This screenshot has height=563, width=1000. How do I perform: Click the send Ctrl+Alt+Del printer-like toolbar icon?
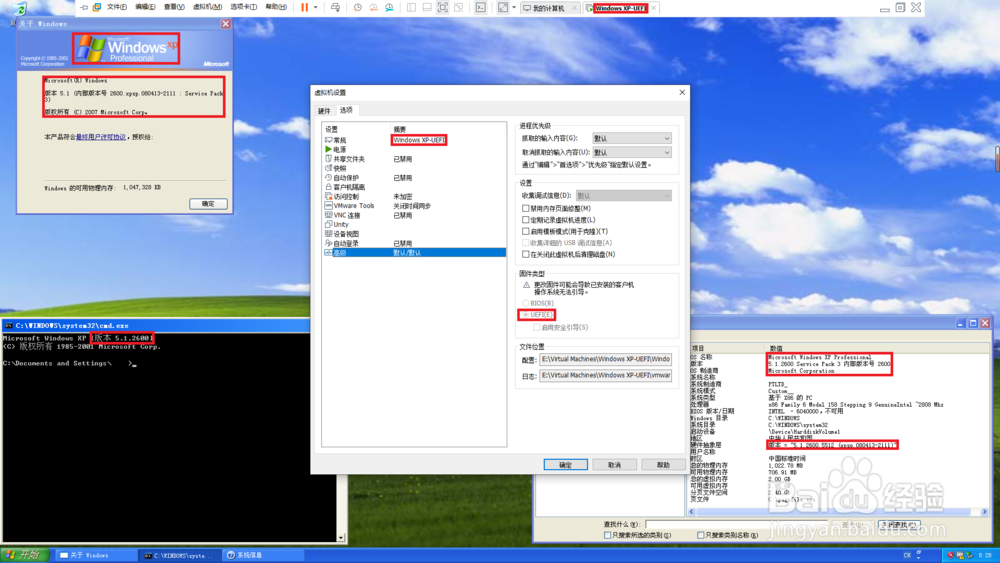point(335,8)
